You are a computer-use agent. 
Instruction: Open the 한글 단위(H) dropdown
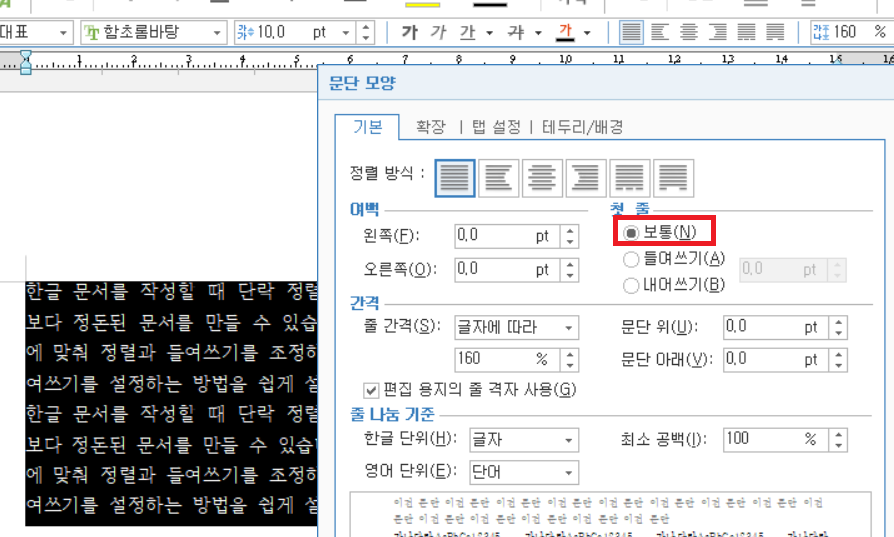(x=524, y=440)
